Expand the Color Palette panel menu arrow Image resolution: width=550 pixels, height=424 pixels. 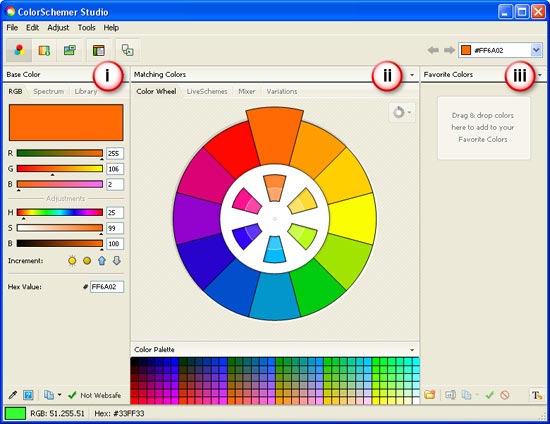coord(412,350)
